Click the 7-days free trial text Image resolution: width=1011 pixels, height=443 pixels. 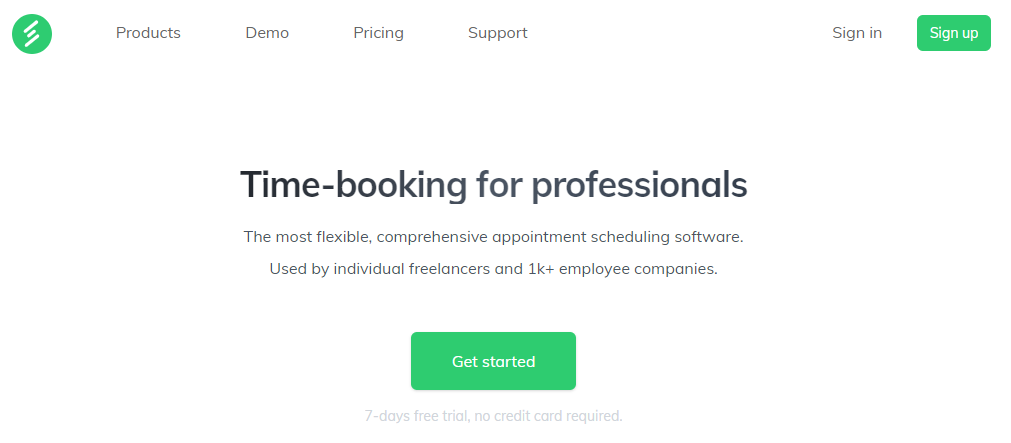[x=417, y=416]
